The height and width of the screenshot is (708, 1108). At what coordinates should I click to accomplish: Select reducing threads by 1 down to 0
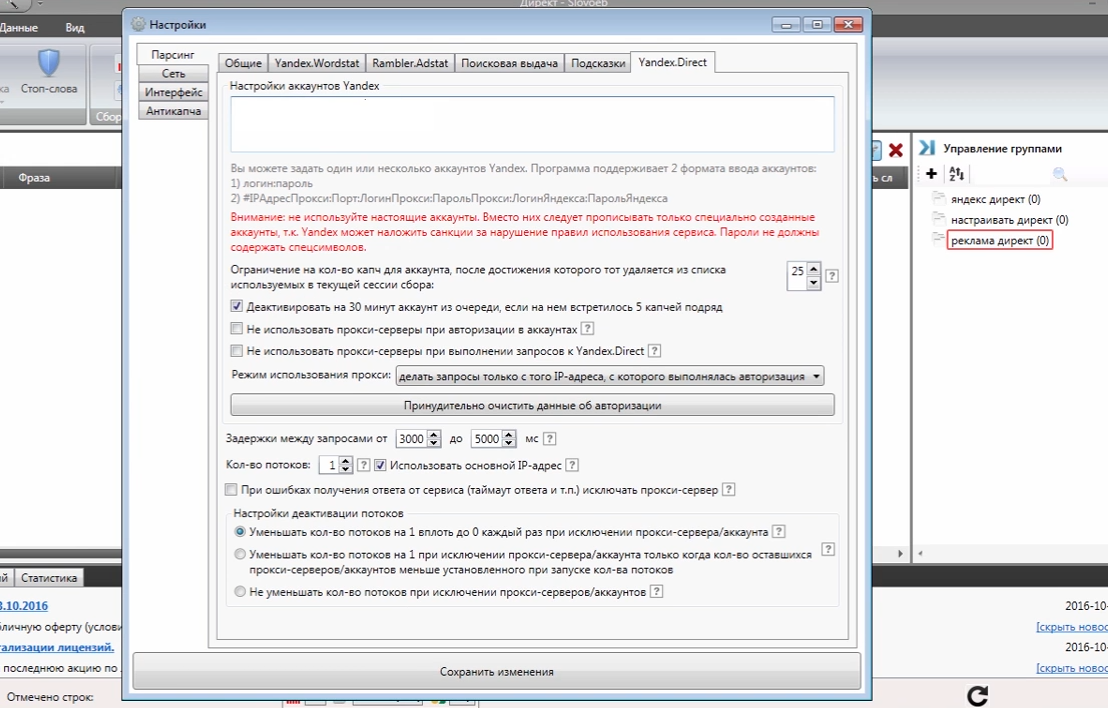[x=240, y=531]
